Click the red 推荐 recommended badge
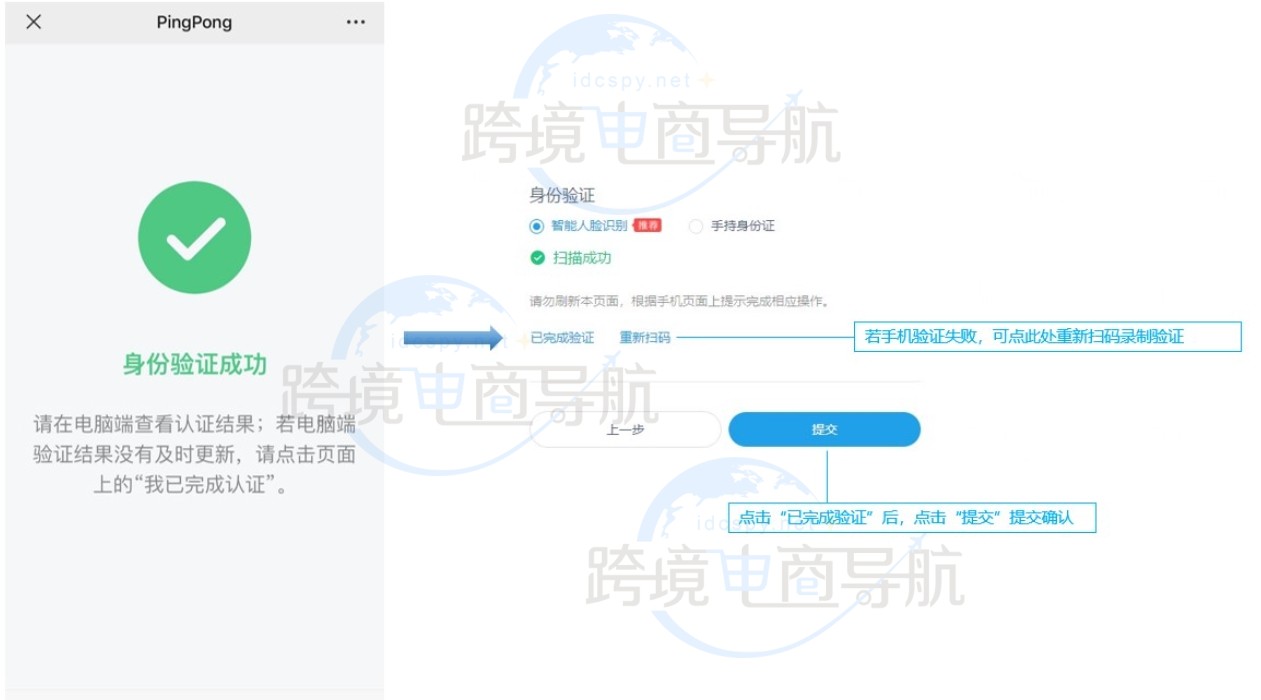The height and width of the screenshot is (700, 1261). (649, 226)
